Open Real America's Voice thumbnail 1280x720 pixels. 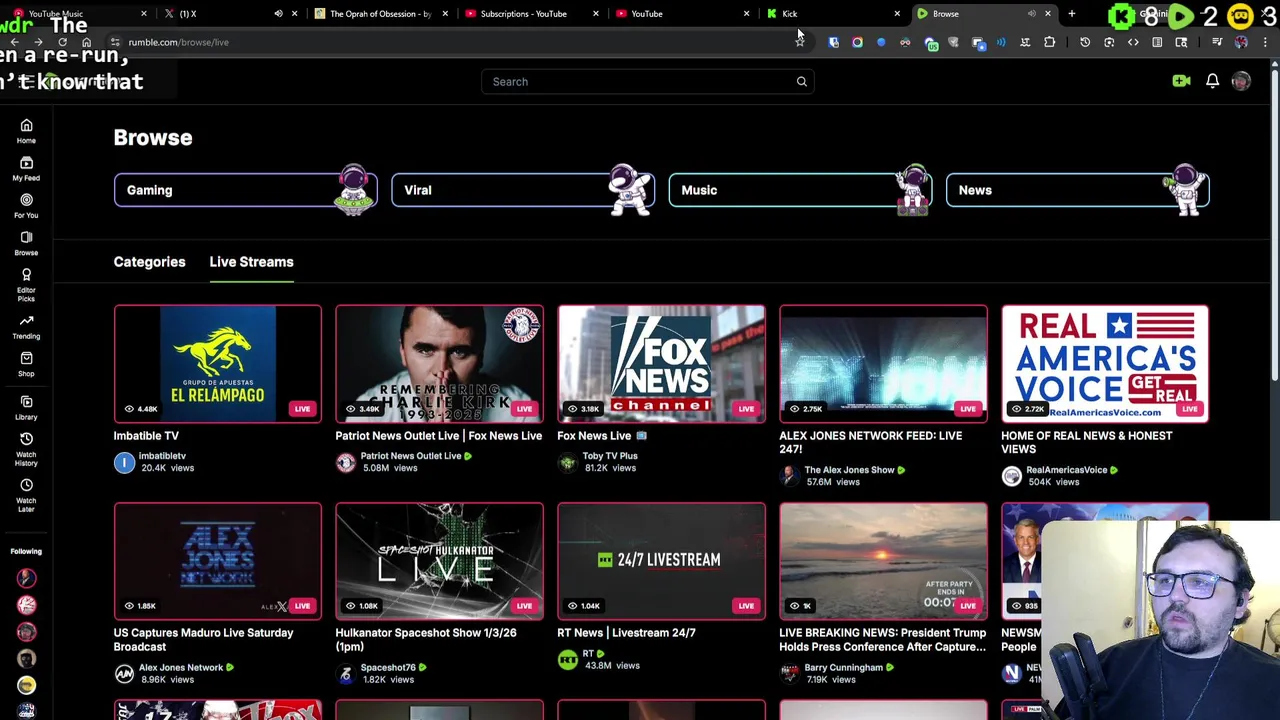pyautogui.click(x=1105, y=364)
